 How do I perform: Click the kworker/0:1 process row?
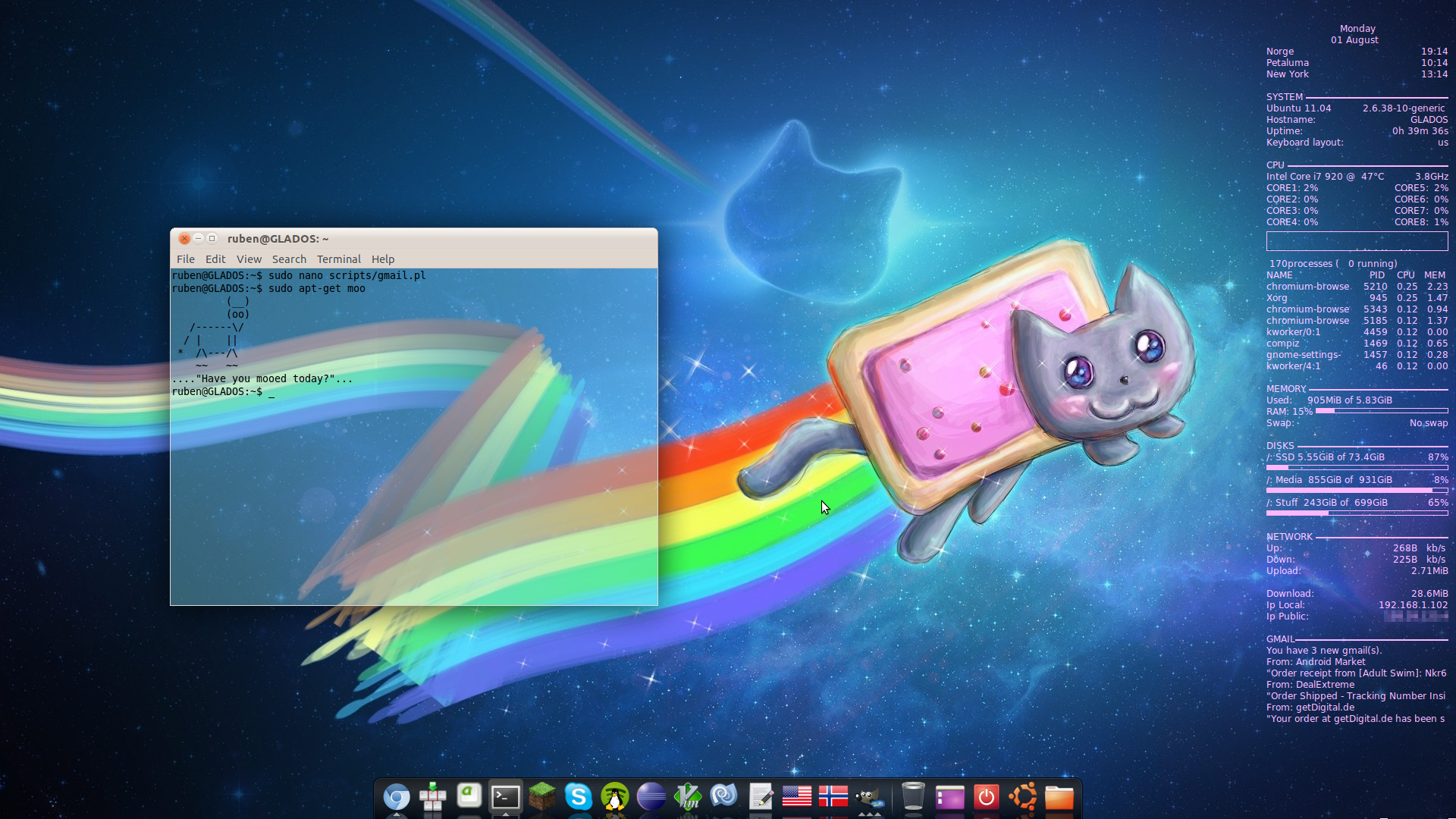point(1357,332)
